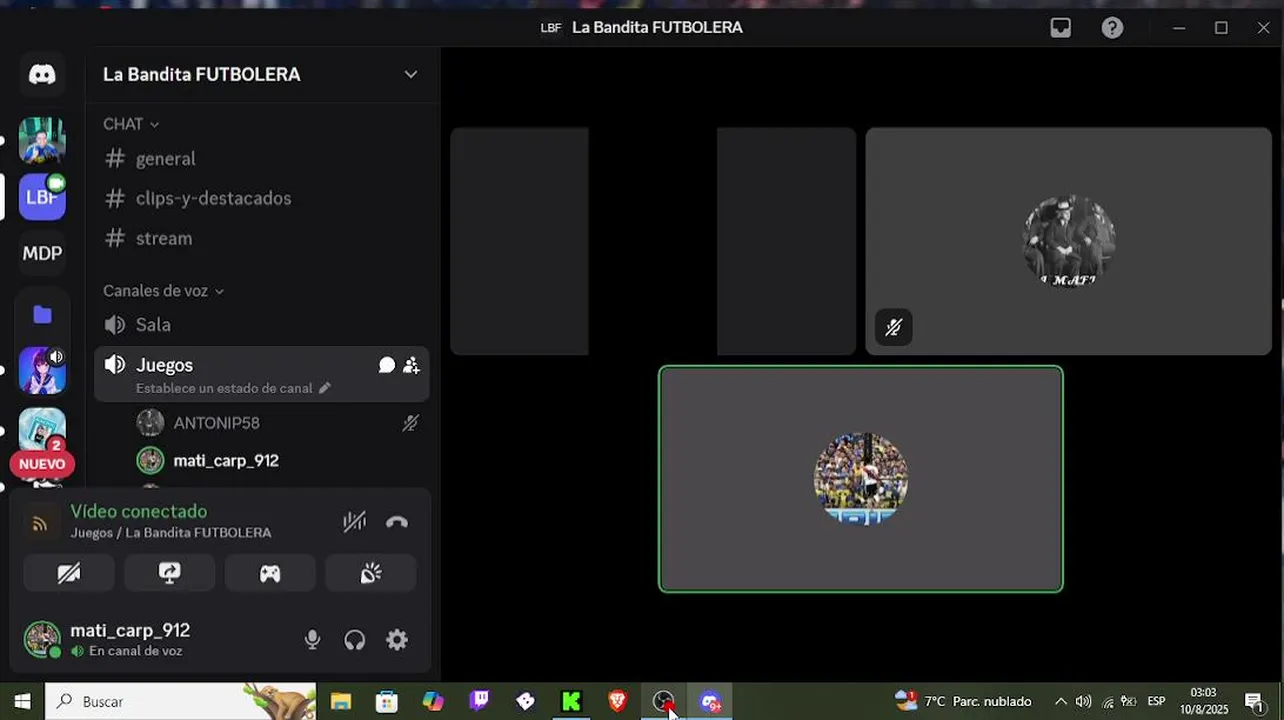1284x720 pixels.
Task: Start an activity with the gamepad button
Action: point(270,573)
